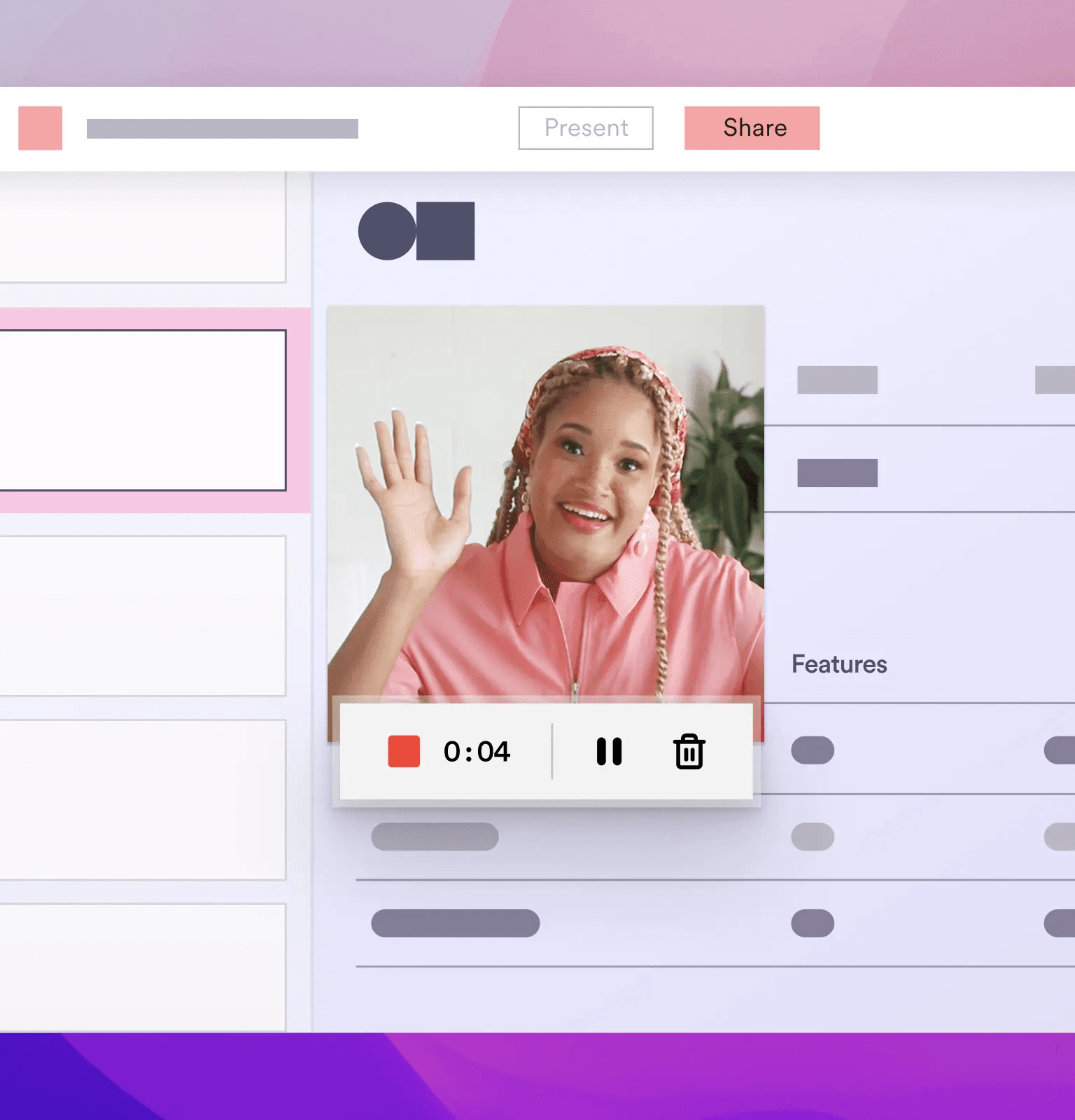
Task: Click the gray pill just below the recording toolbar
Action: coord(435,837)
